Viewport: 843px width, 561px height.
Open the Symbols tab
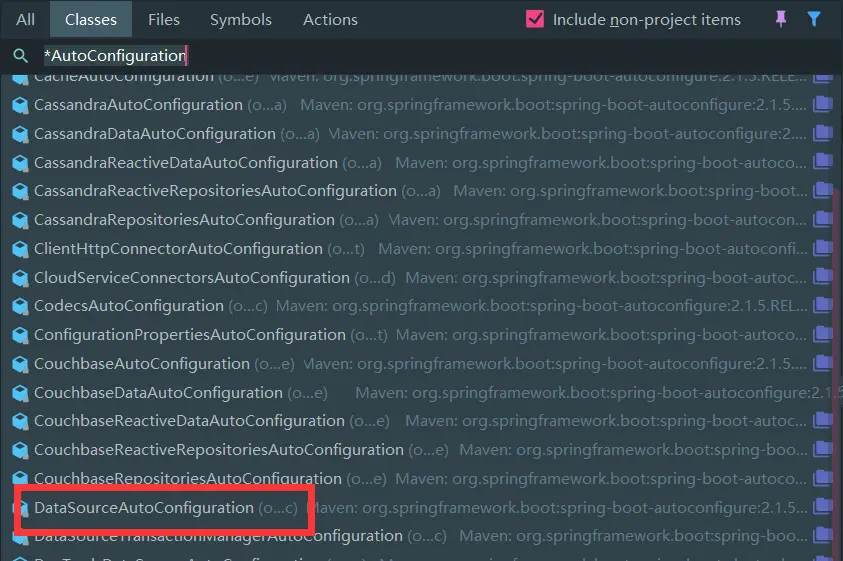pos(240,19)
